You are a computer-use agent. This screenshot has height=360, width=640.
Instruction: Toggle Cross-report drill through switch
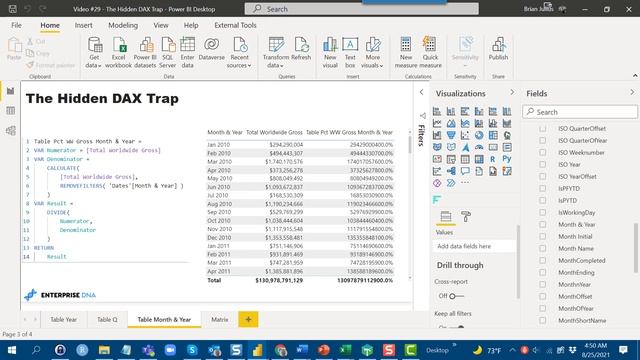[x=456, y=296]
